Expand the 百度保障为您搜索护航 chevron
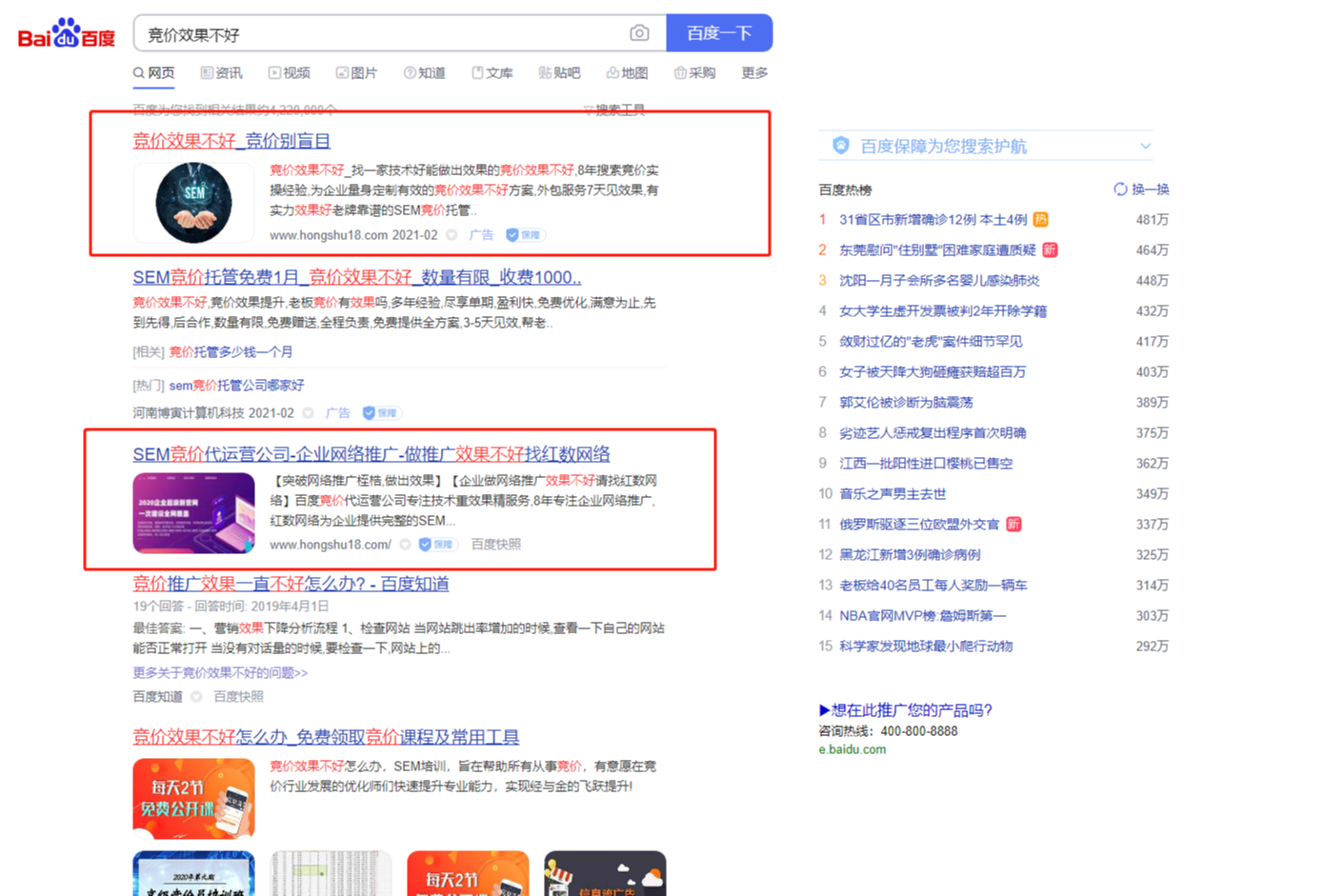The height and width of the screenshot is (896, 1344). point(1145,146)
